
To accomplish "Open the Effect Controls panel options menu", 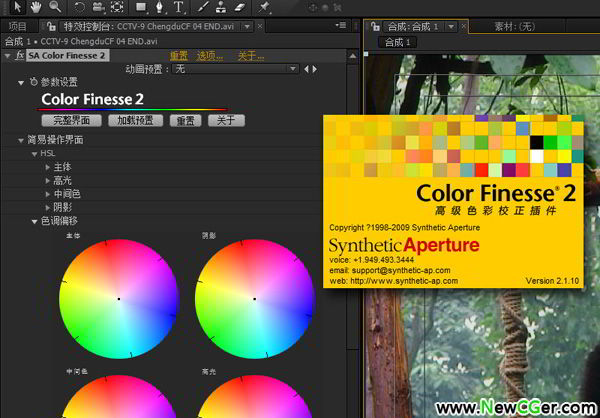I will [341, 25].
